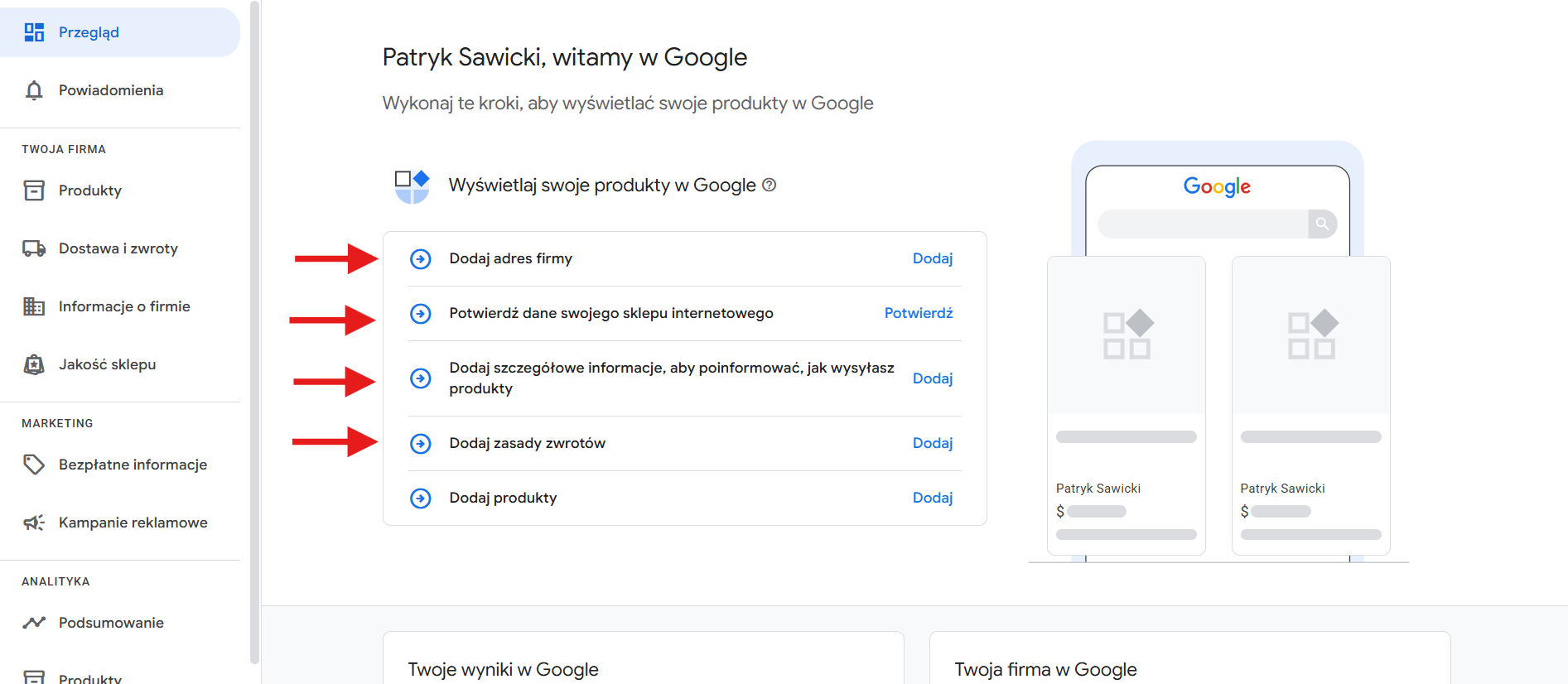Click the first Patryk Sawicki product card preview
Viewport: 1568px width, 684px height.
(1127, 406)
